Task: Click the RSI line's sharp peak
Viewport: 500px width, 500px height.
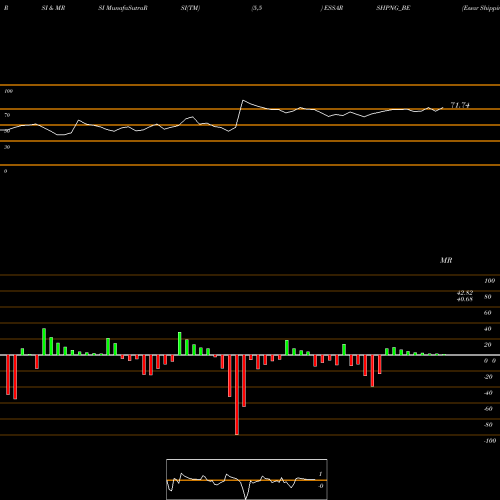Action: tap(243, 100)
